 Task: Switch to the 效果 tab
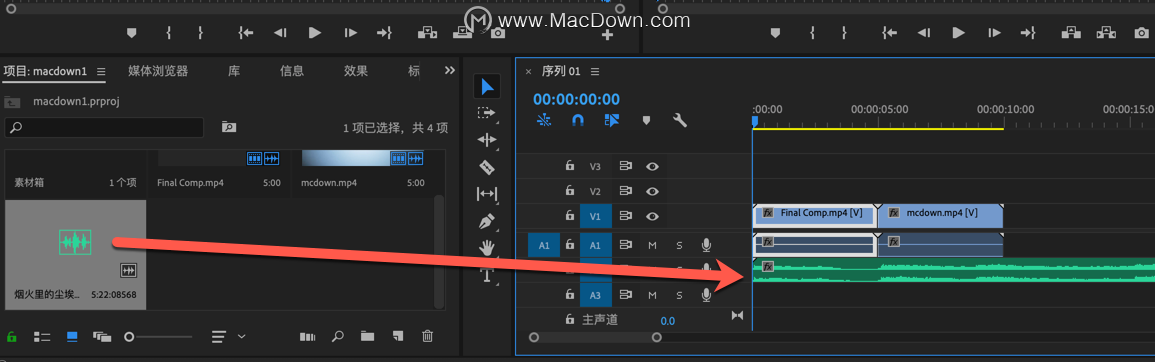(356, 71)
